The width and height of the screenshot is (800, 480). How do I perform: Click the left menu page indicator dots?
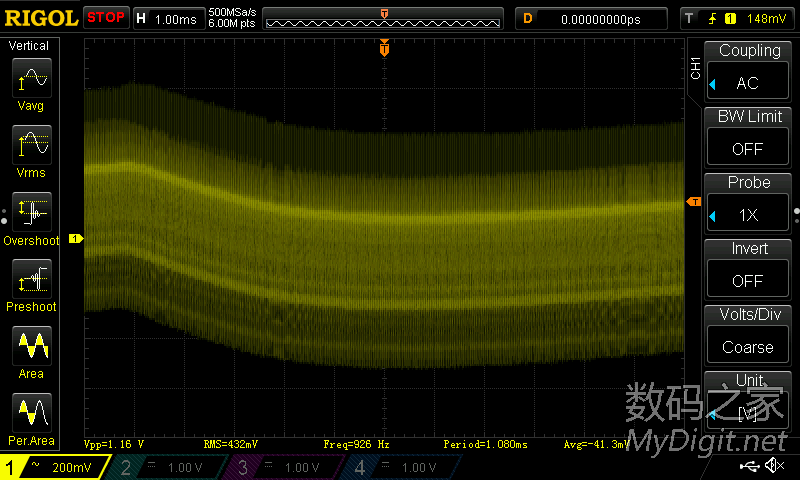(4, 216)
